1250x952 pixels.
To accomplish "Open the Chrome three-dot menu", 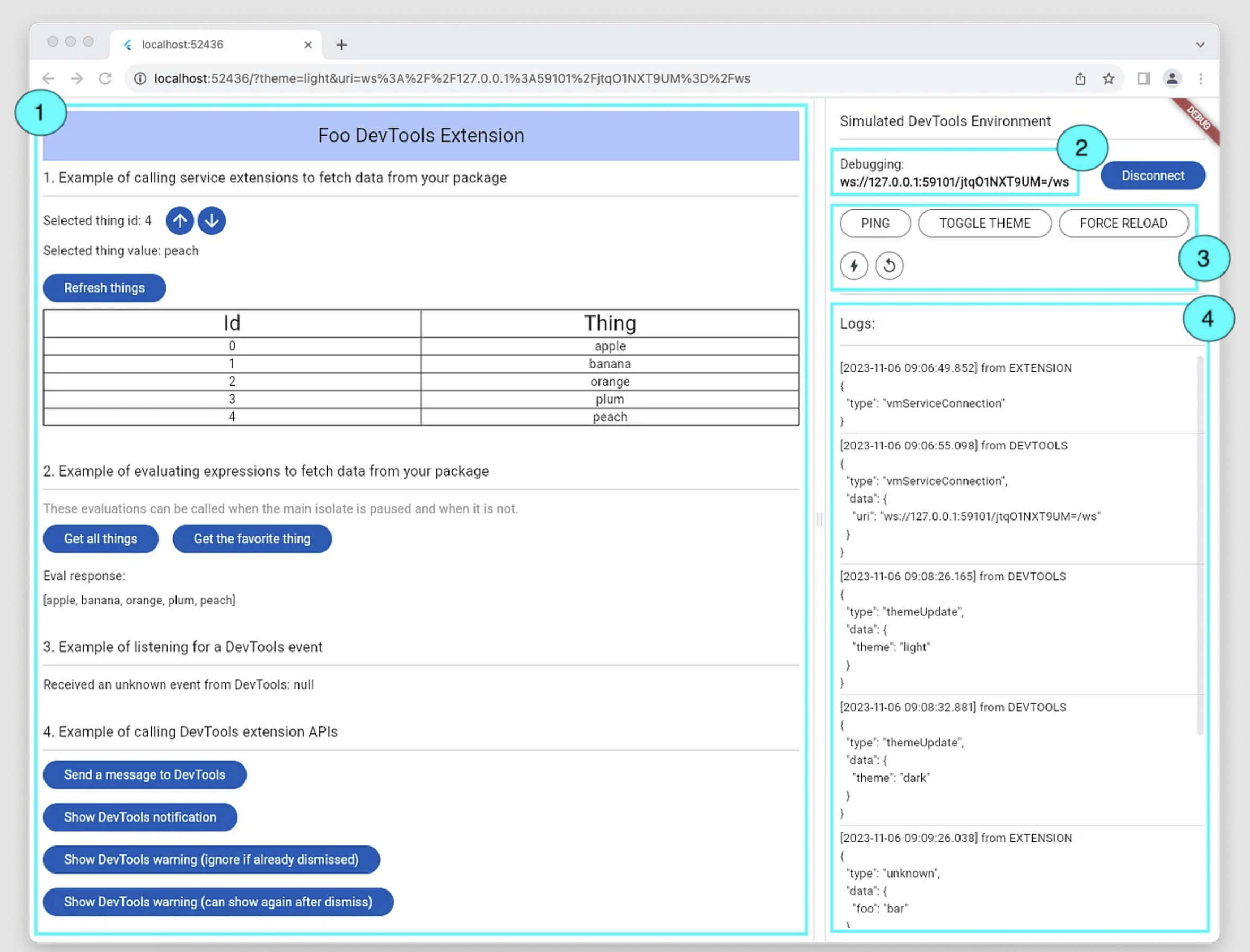I will pos(1201,79).
